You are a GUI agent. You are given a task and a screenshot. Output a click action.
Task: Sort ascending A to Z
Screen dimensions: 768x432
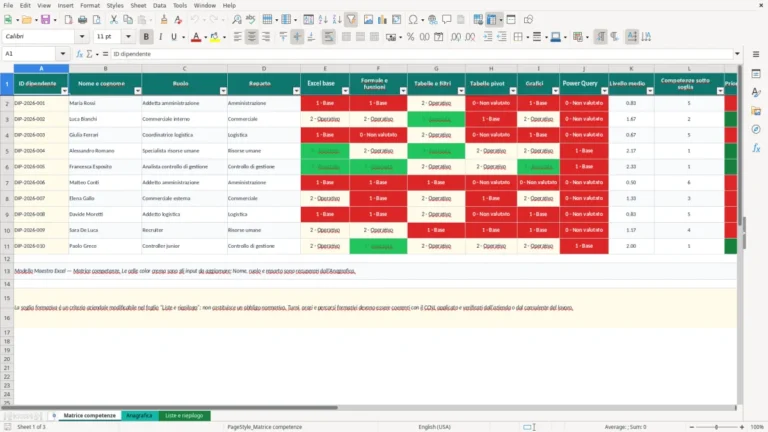(323, 20)
